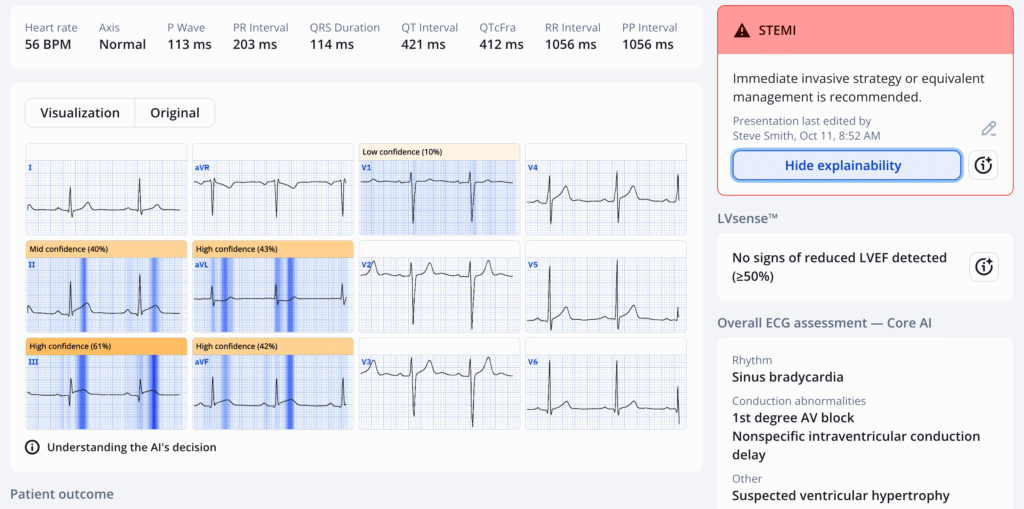Click the pencil edit icon in STEMI panel
This screenshot has width=1024, height=509.
988,128
